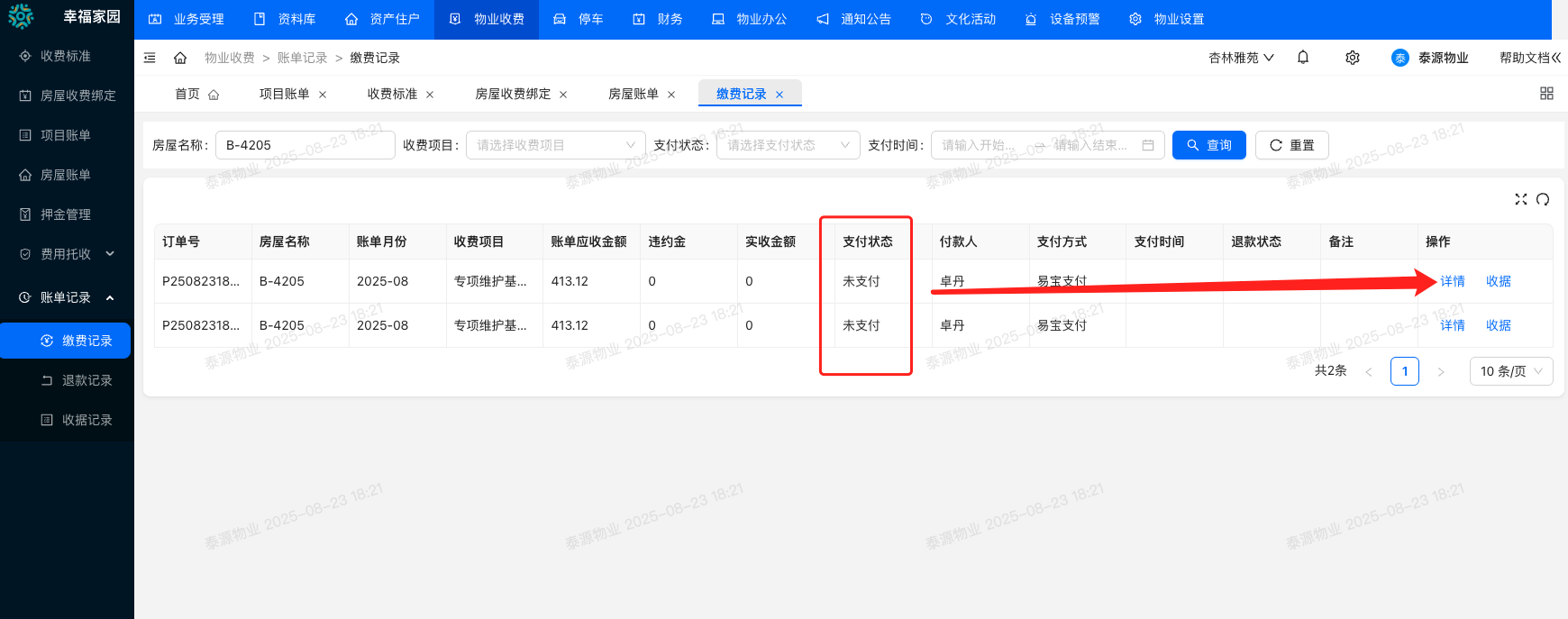The image size is (1568, 619).
Task: Open 退款记录 in the sidebar
Action: (x=87, y=380)
